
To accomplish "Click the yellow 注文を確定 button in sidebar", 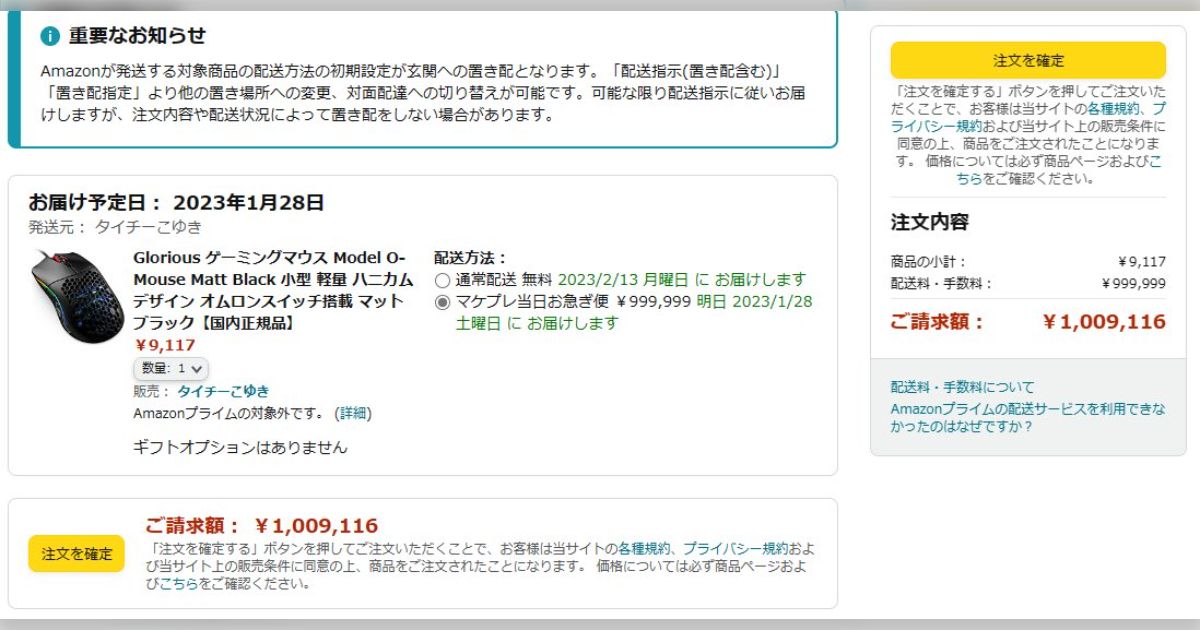I will coord(1028,60).
